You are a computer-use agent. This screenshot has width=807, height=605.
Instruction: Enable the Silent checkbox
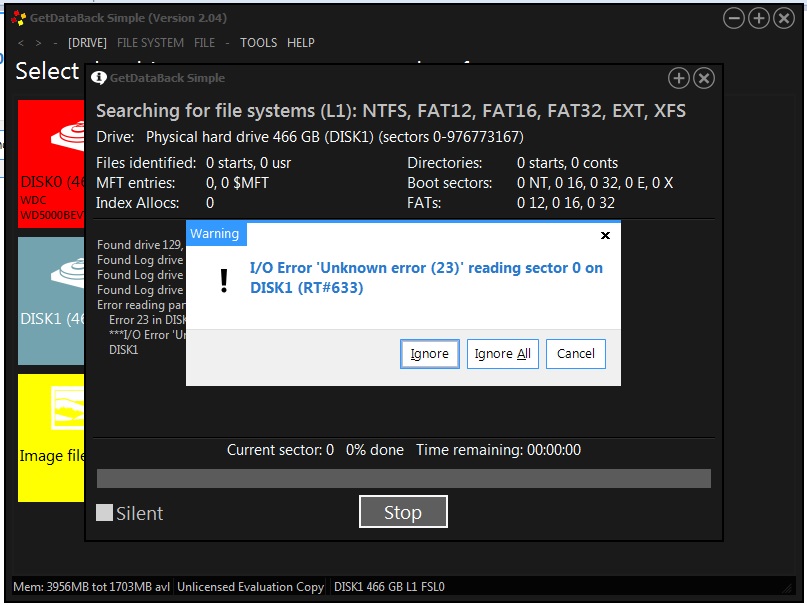104,512
